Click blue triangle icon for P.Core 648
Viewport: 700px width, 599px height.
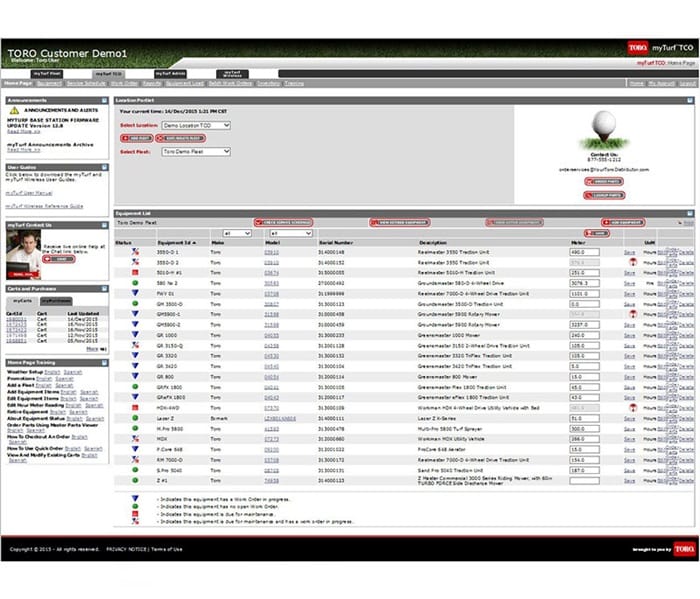tap(135, 449)
